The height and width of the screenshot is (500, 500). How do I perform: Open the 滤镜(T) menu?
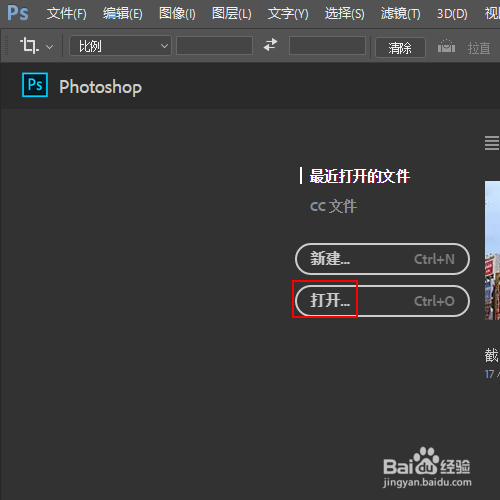[x=400, y=14]
